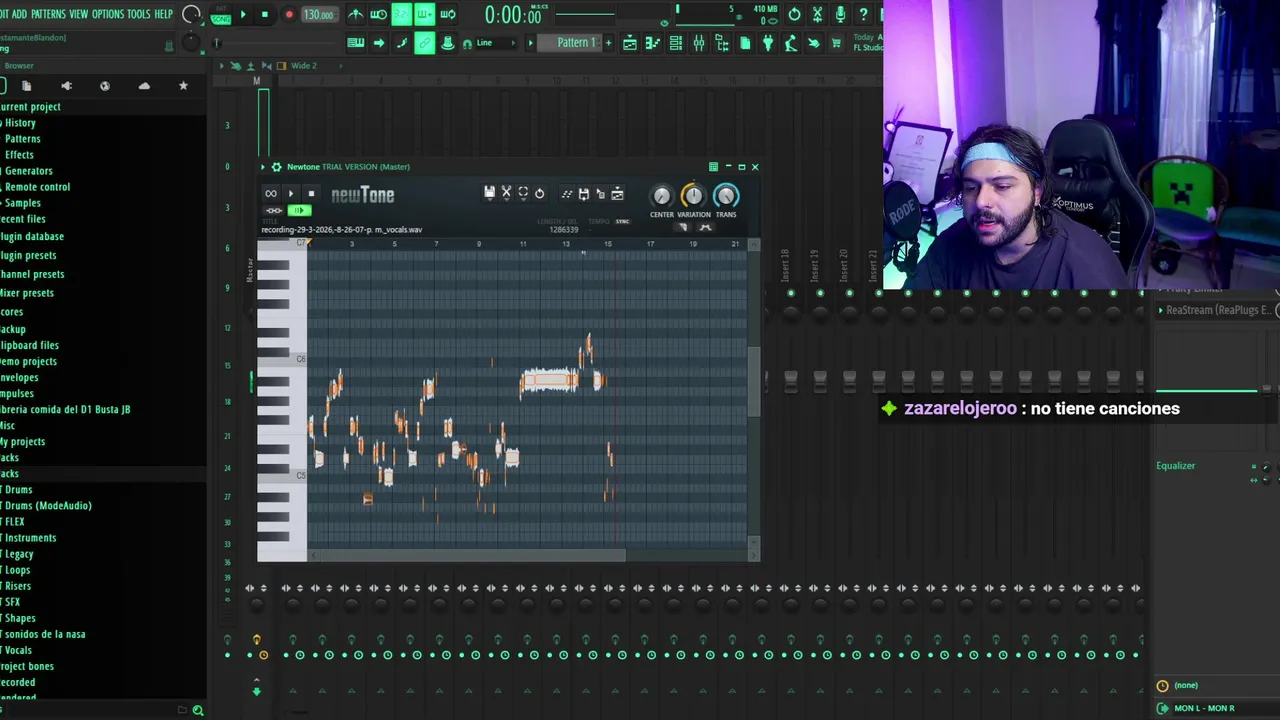This screenshot has height=720, width=1280.
Task: Click the send to playlist icon in Newtone
Action: [x=617, y=193]
